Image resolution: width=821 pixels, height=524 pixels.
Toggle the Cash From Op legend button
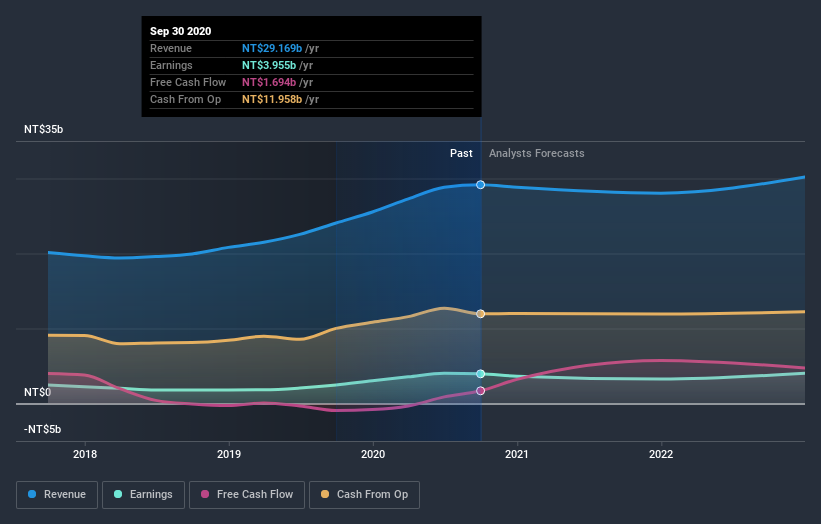point(364,495)
